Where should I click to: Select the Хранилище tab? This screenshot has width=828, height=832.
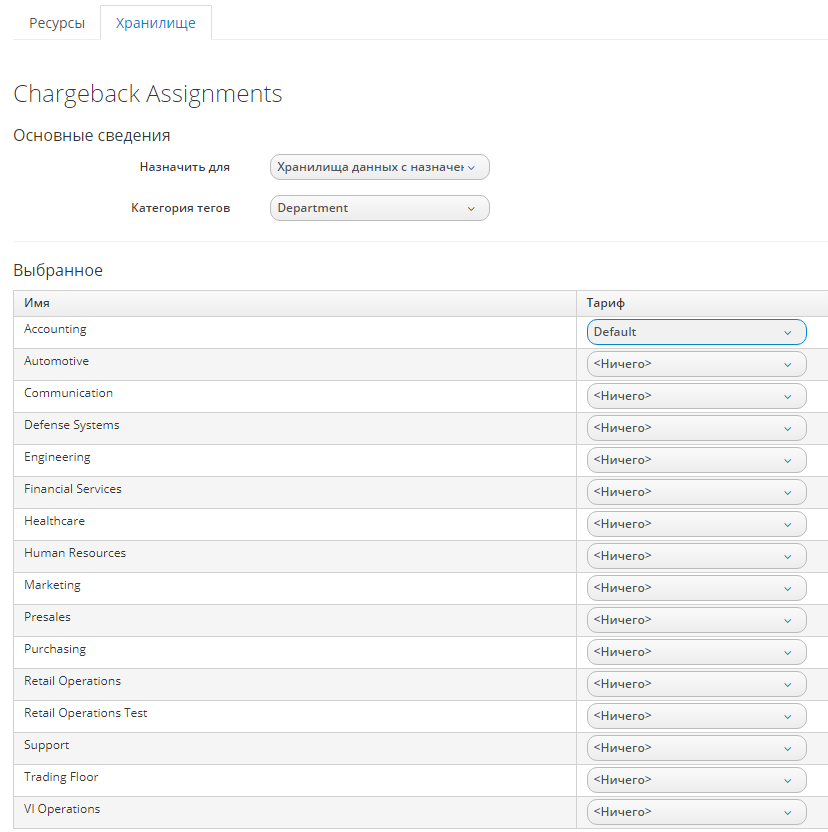click(x=155, y=23)
